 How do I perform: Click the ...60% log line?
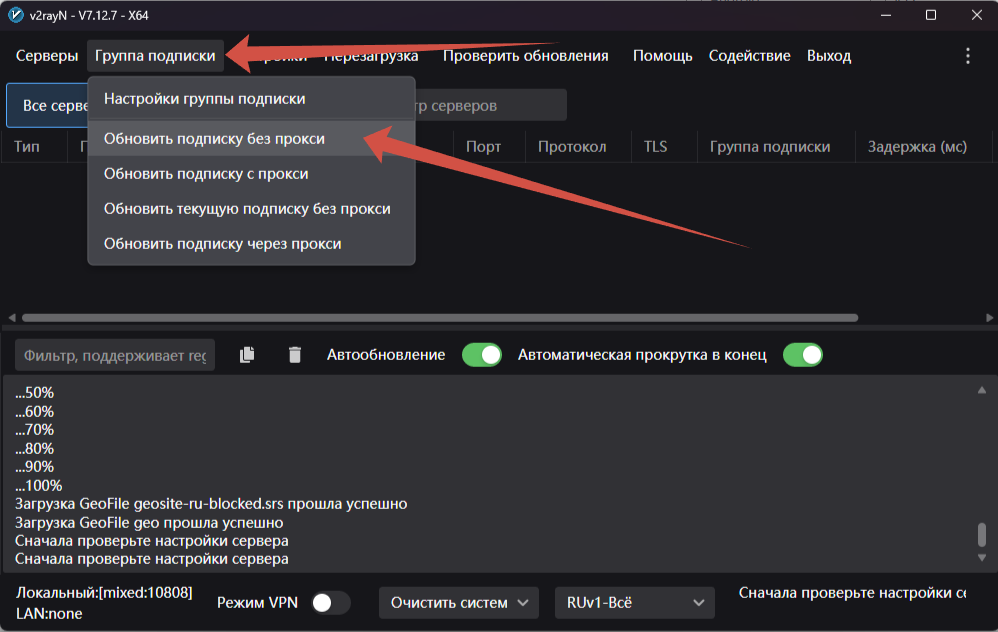pos(34,411)
